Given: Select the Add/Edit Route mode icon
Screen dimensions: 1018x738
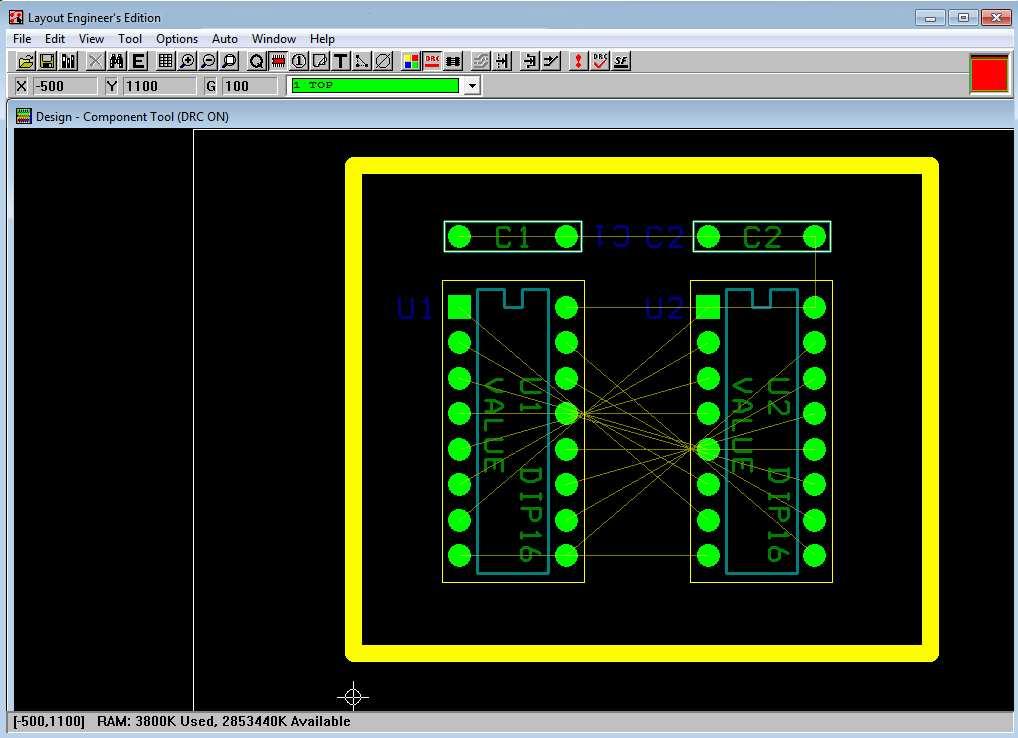Looking at the screenshot, I should (551, 62).
